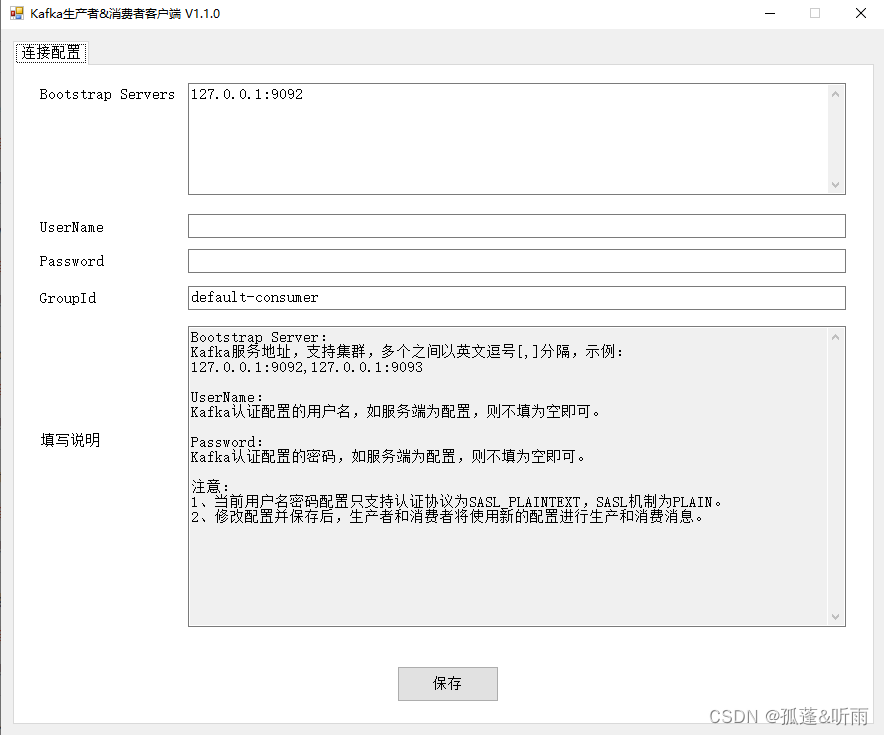Focus the Password input field
The width and height of the screenshot is (884, 735).
coord(516,261)
